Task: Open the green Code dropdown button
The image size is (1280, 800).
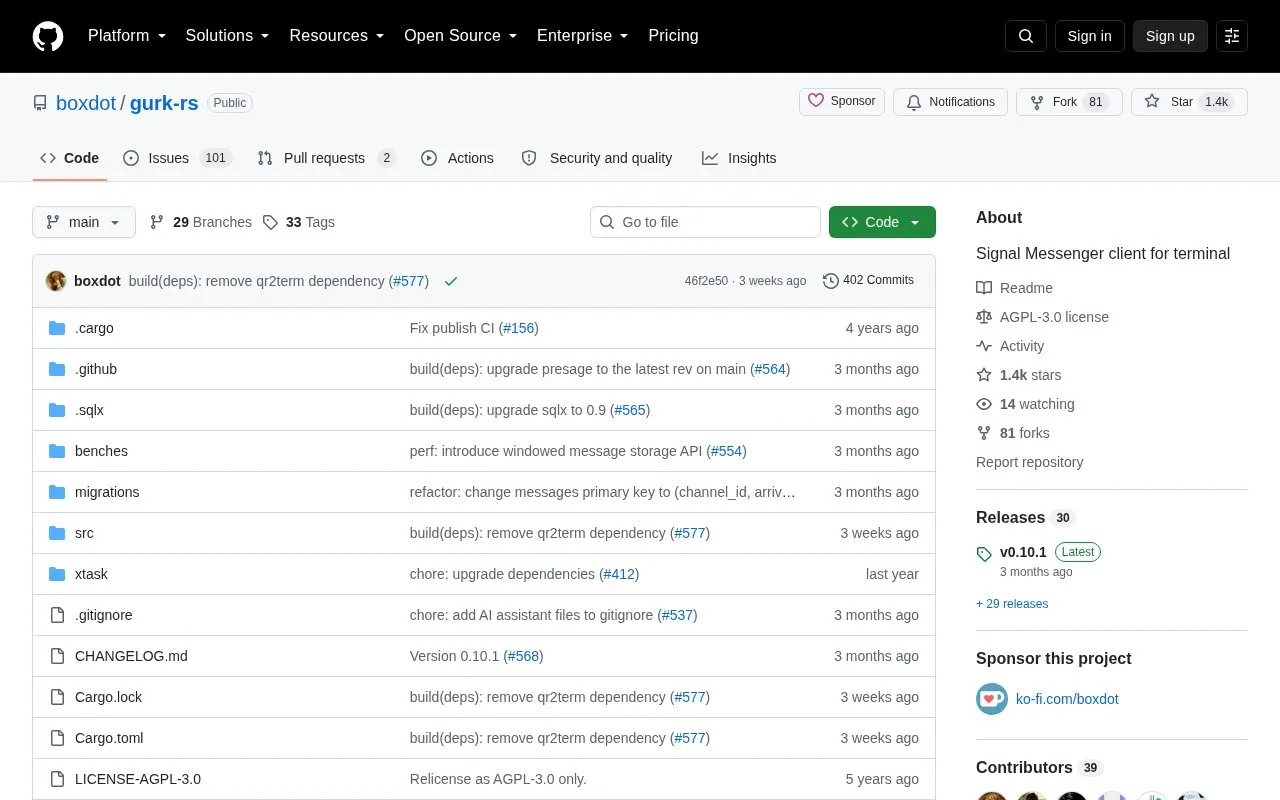Action: tap(882, 222)
